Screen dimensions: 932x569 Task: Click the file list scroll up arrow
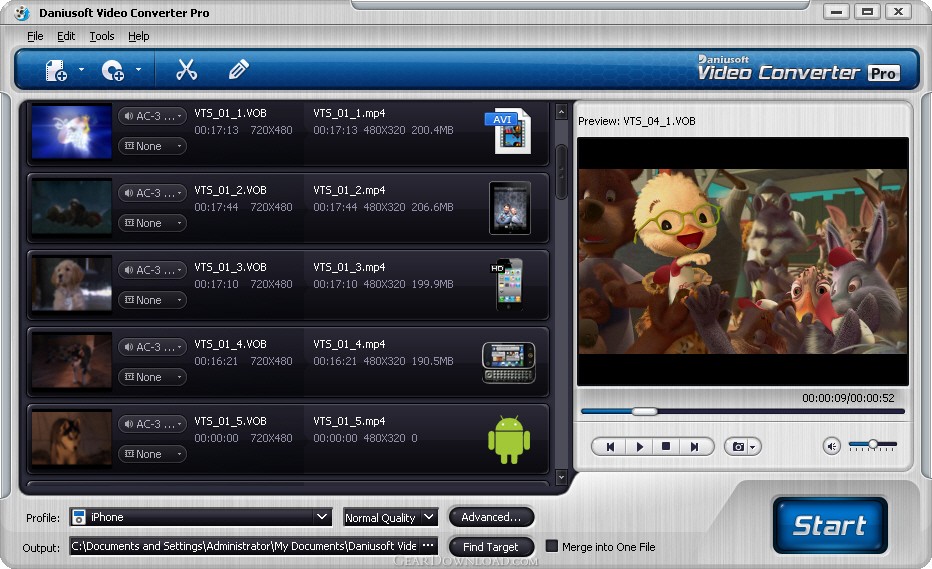pyautogui.click(x=561, y=112)
